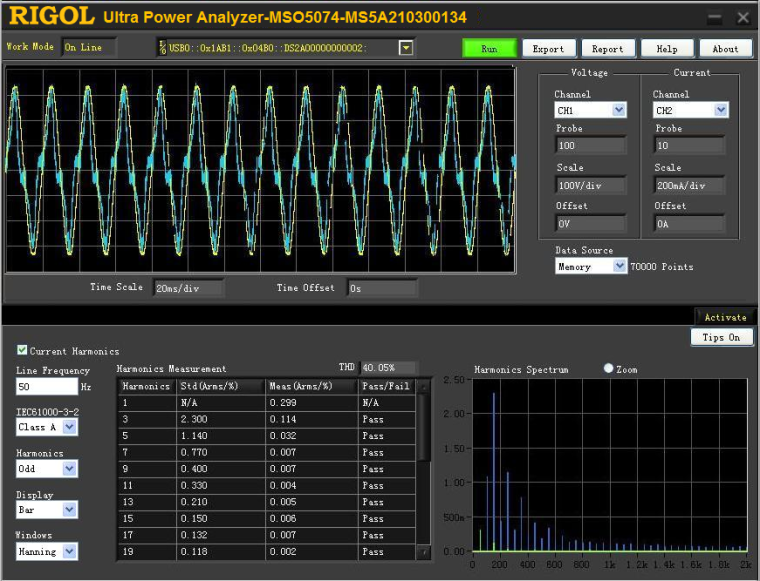The height and width of the screenshot is (581, 760).
Task: Open the IEC61000-3-2 Class A dropdown
Action: click(69, 427)
